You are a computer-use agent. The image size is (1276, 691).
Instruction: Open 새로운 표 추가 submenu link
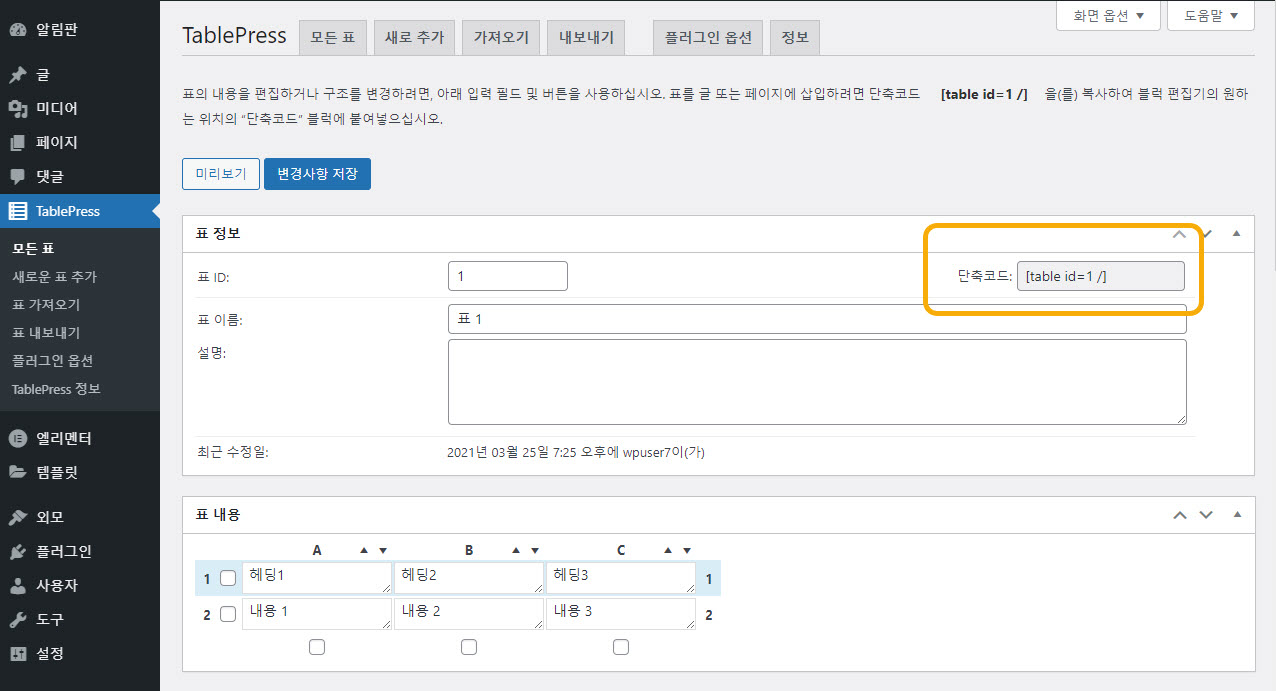tap(54, 277)
